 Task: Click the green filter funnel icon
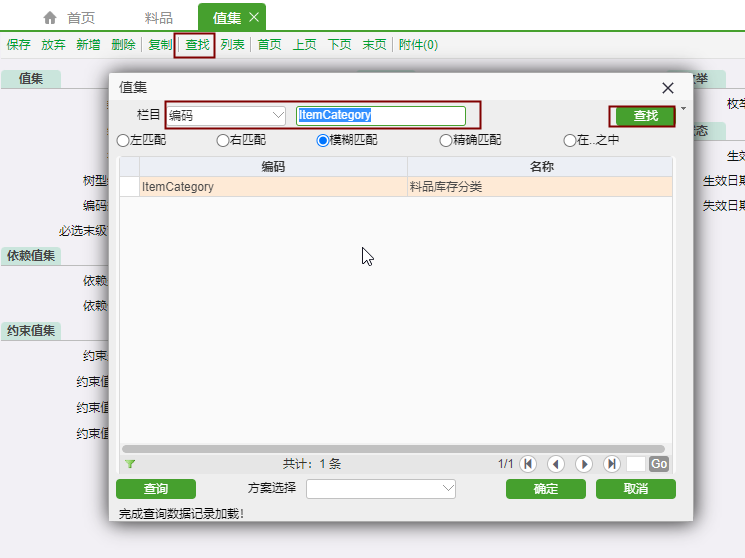coord(130,464)
